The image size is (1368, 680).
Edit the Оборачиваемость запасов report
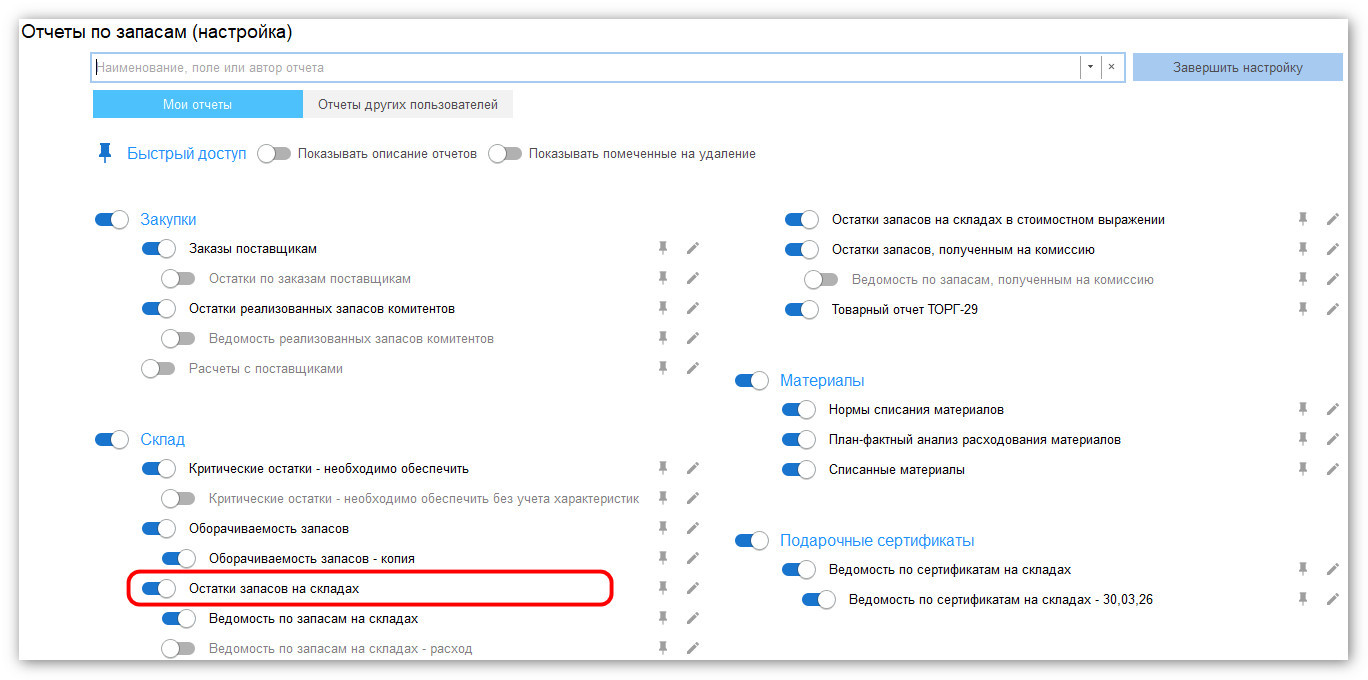(x=692, y=528)
